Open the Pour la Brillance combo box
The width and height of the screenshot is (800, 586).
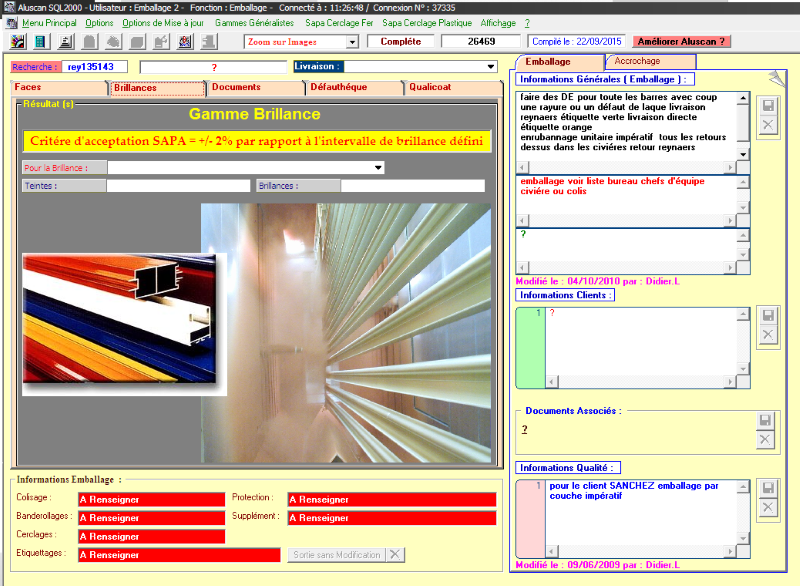point(378,168)
